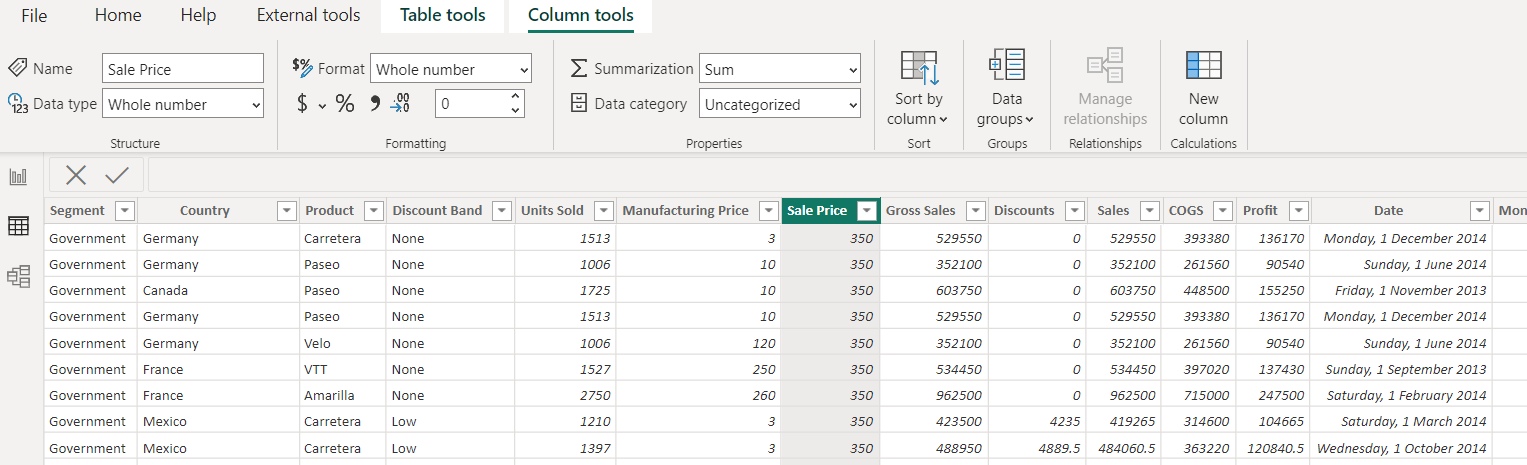This screenshot has width=1527, height=465.
Task: Open Gross Sales filter dropdown
Action: tap(975, 211)
